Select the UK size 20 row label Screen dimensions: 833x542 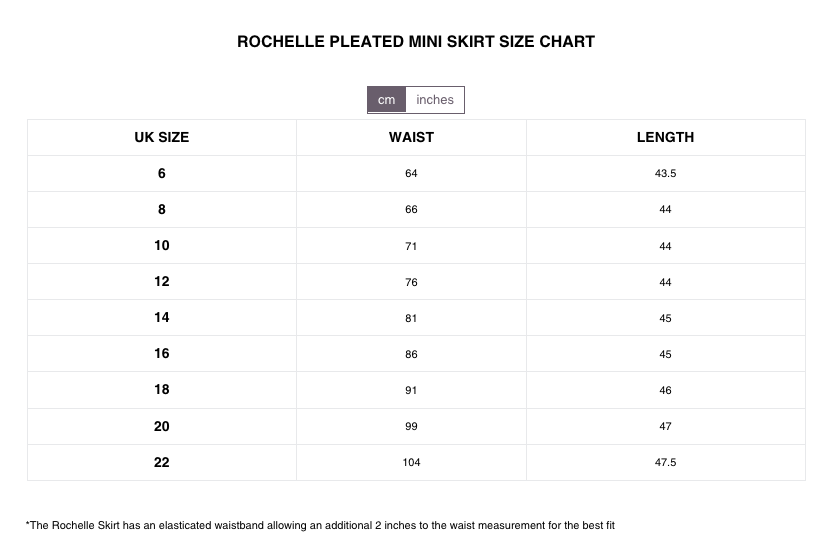tap(162, 426)
